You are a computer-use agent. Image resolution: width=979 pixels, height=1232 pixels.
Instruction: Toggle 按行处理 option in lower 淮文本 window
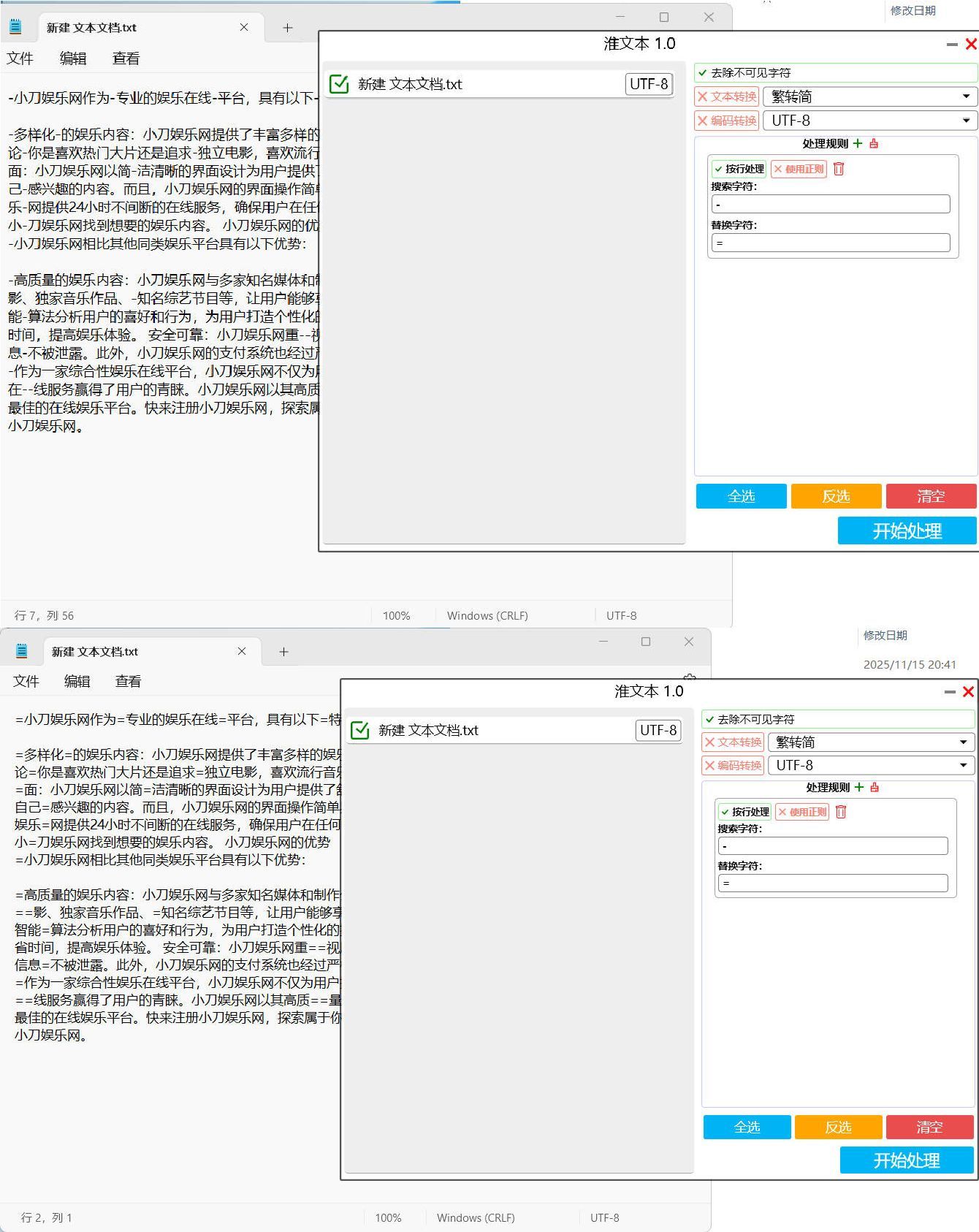(744, 812)
